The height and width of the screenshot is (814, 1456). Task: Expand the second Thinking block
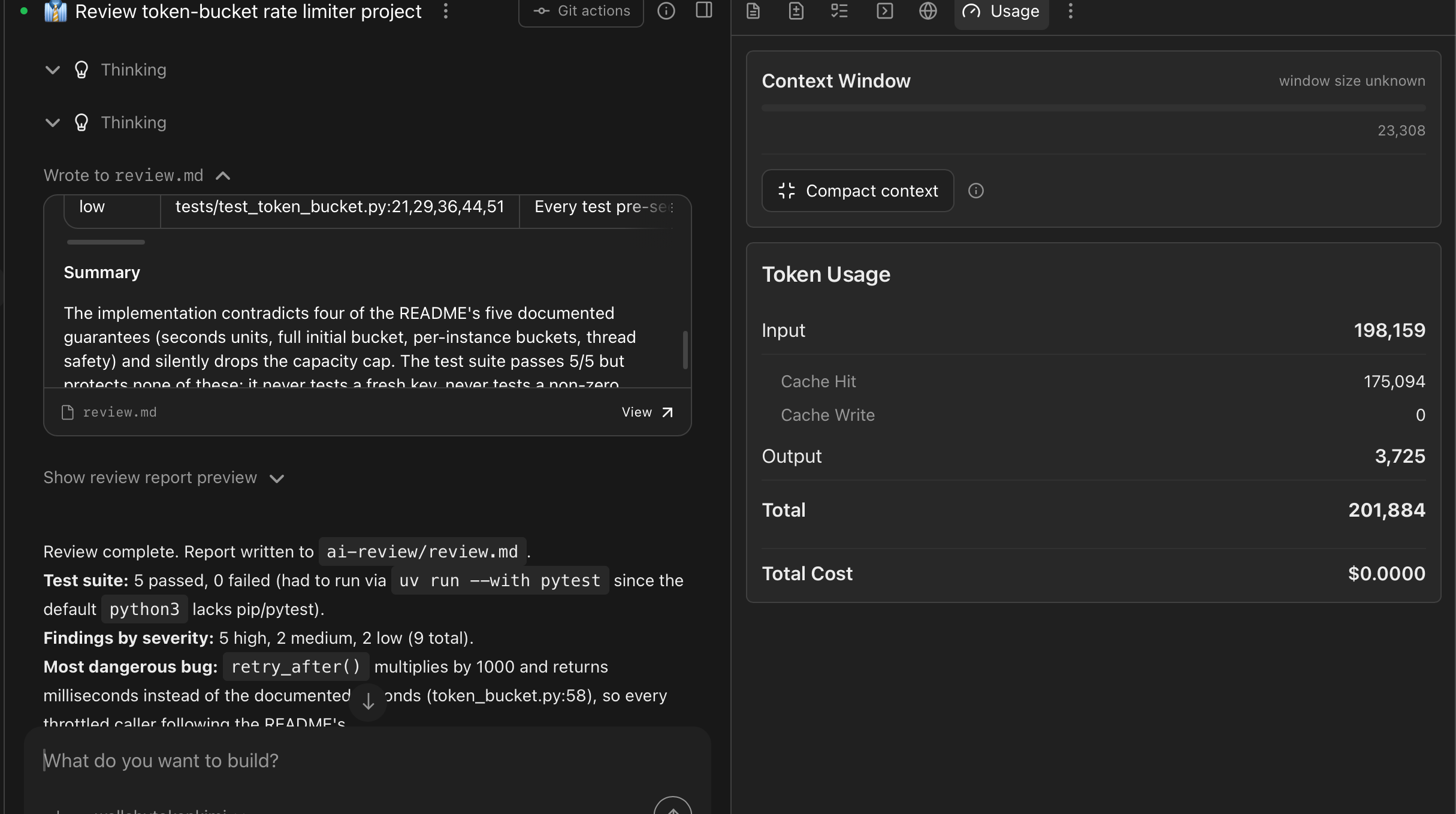click(53, 123)
